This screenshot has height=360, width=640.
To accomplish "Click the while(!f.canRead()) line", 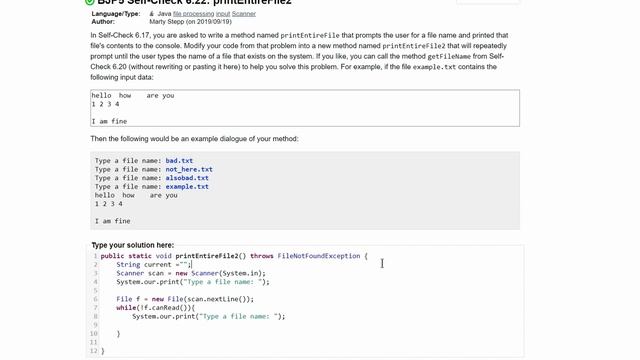I will (x=156, y=308).
